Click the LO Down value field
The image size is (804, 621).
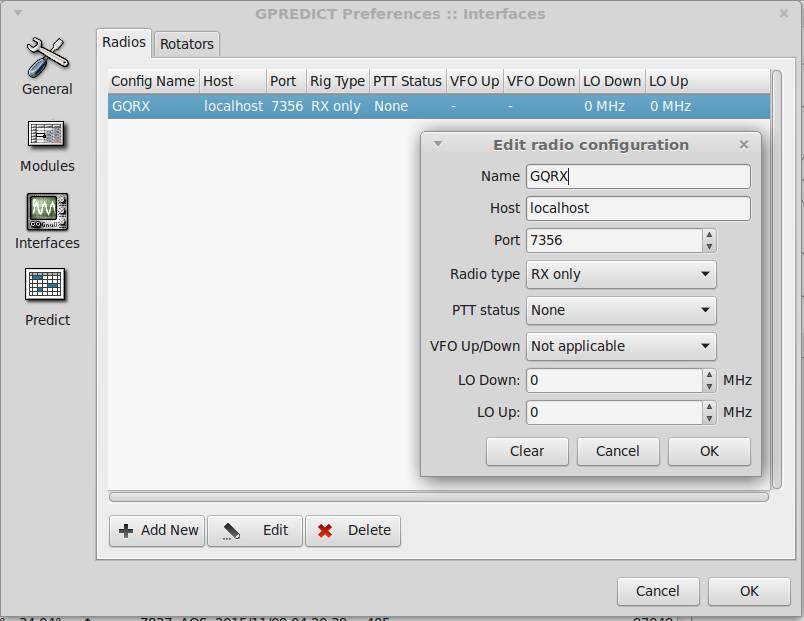(x=614, y=380)
